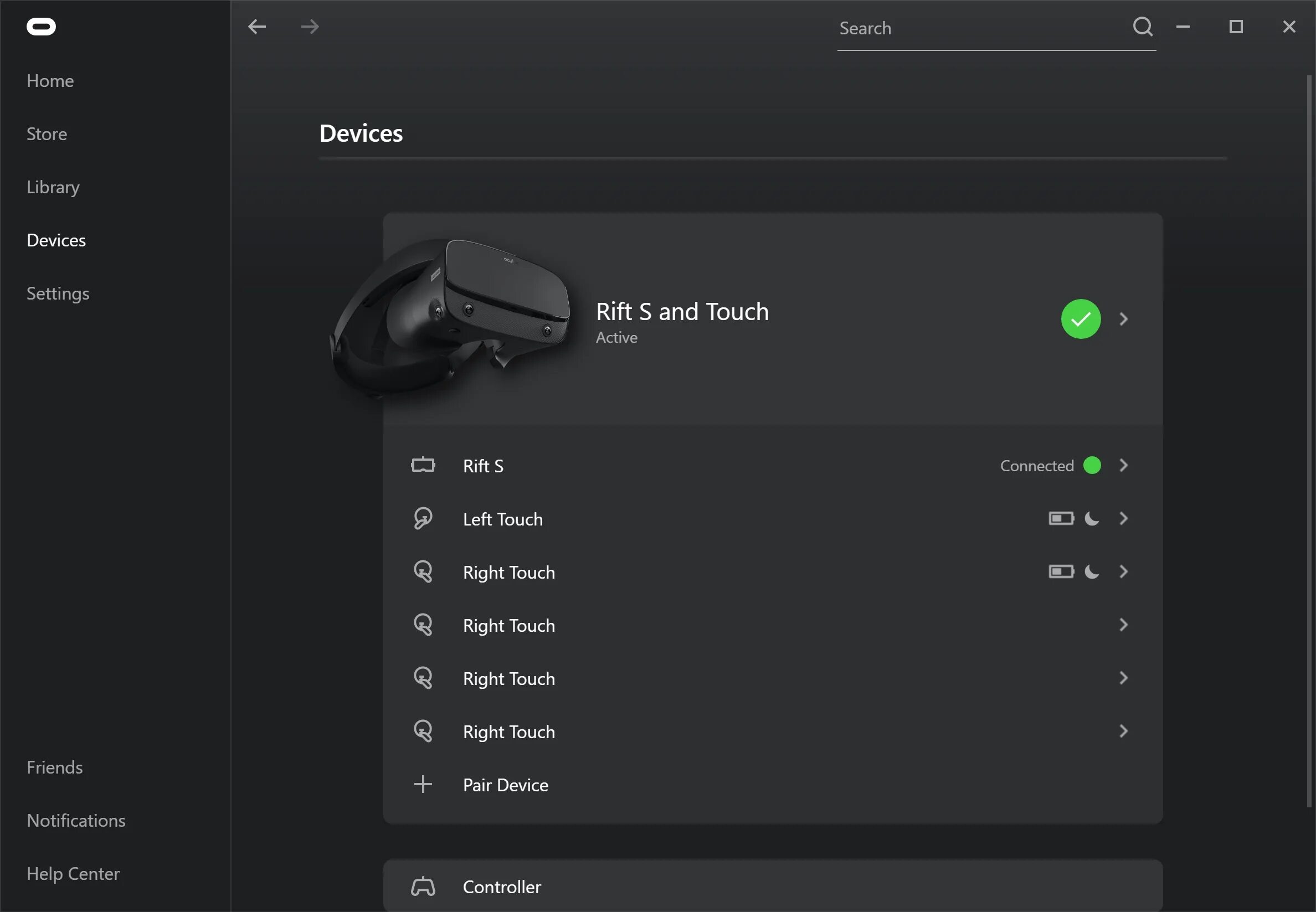Click the Rift S headset icon
This screenshot has height=912, width=1316.
point(423,465)
